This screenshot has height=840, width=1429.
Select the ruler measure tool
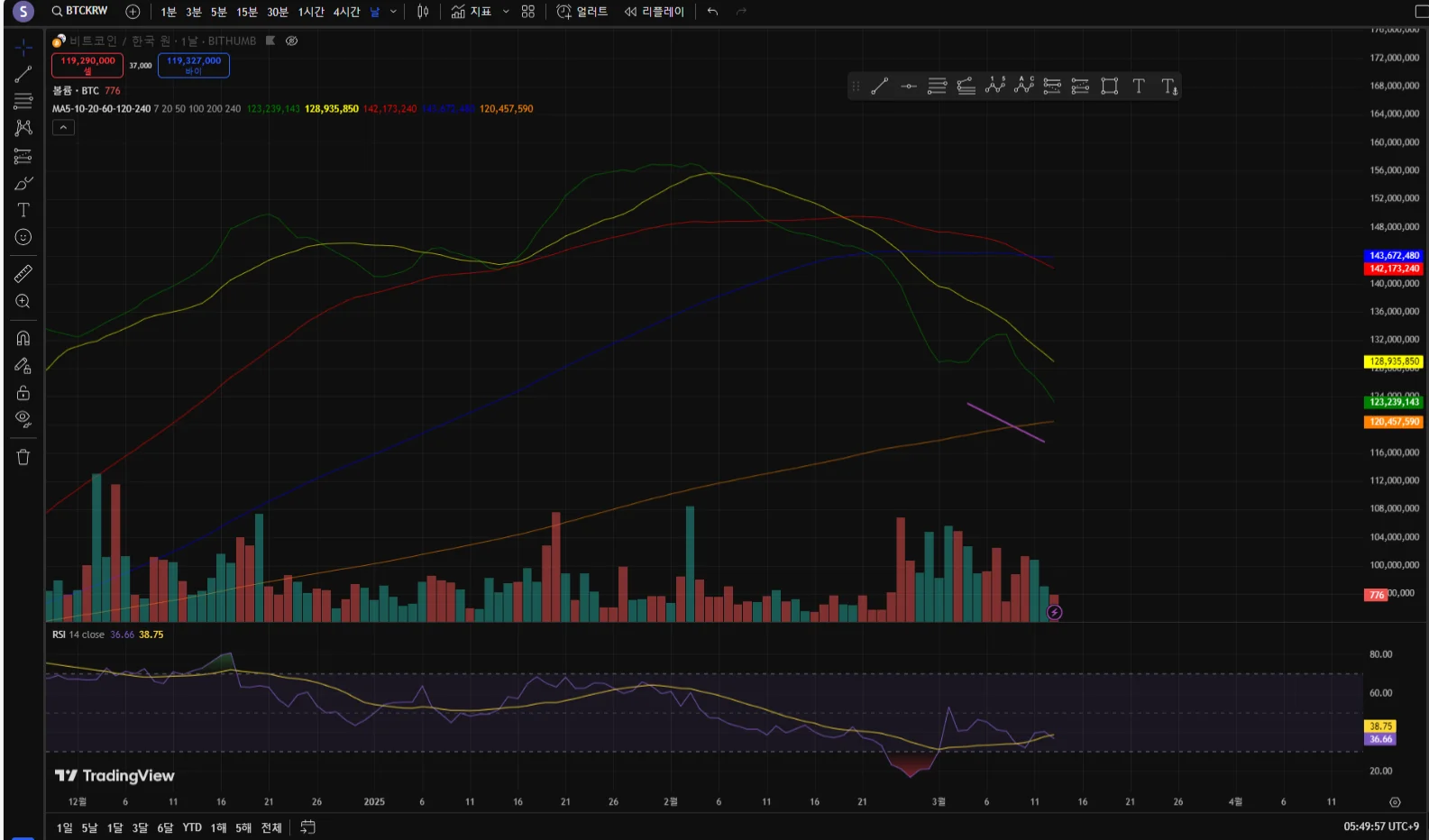23,273
